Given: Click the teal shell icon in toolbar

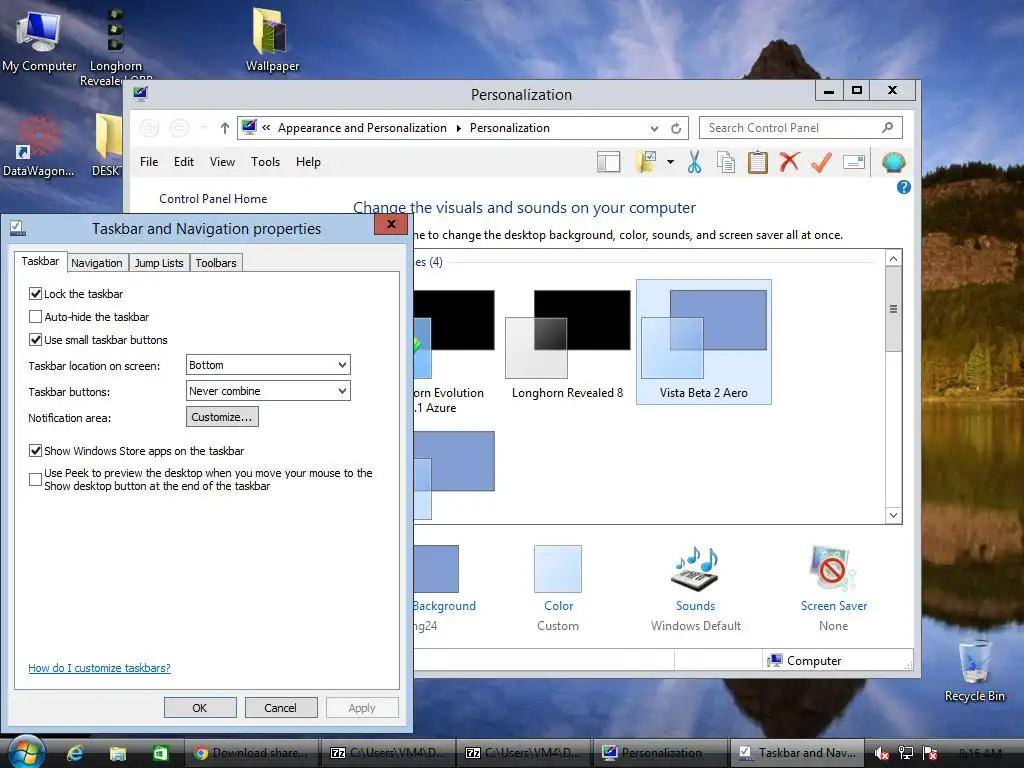Looking at the screenshot, I should [x=893, y=162].
